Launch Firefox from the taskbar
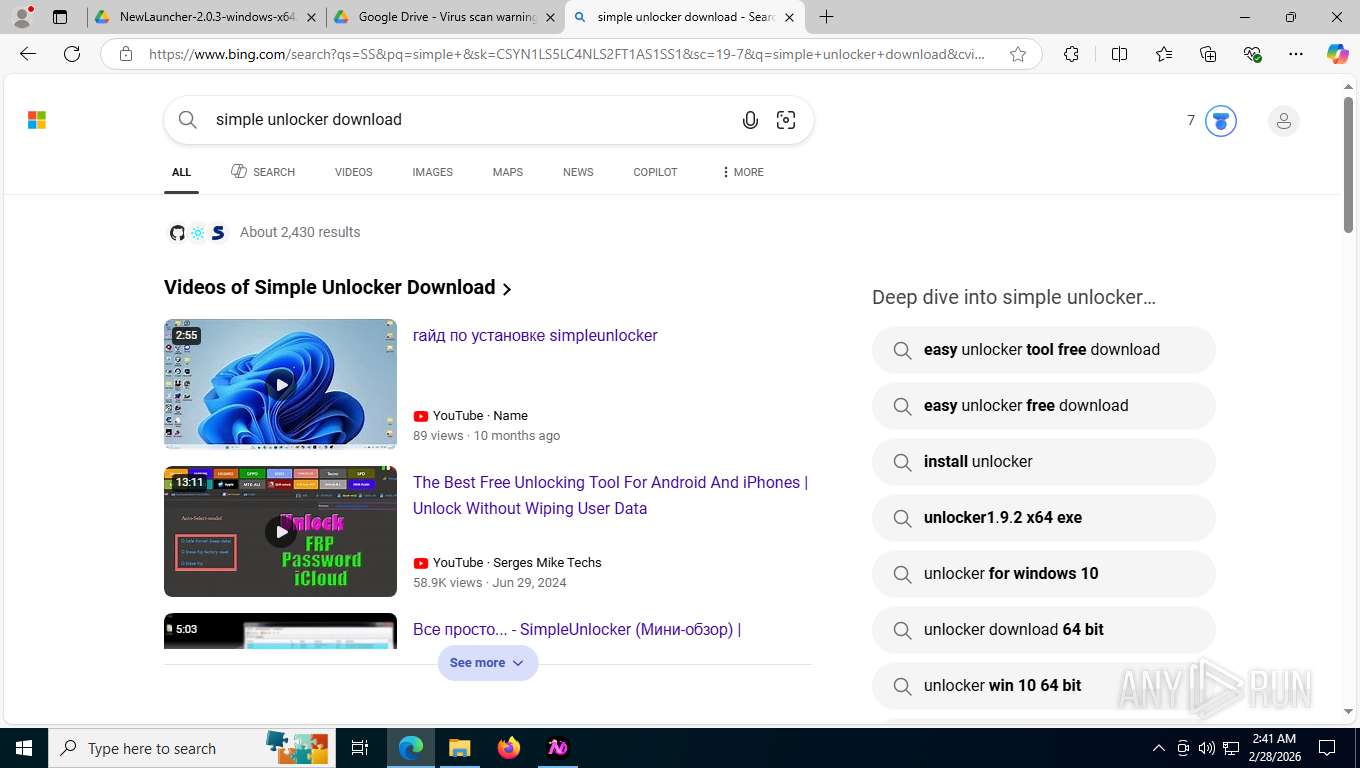Image resolution: width=1360 pixels, height=768 pixels. 509,747
